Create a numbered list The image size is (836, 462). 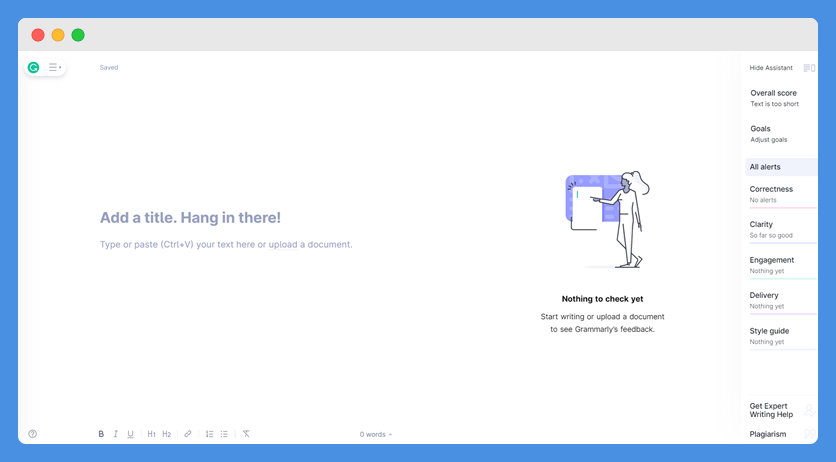[x=210, y=434]
